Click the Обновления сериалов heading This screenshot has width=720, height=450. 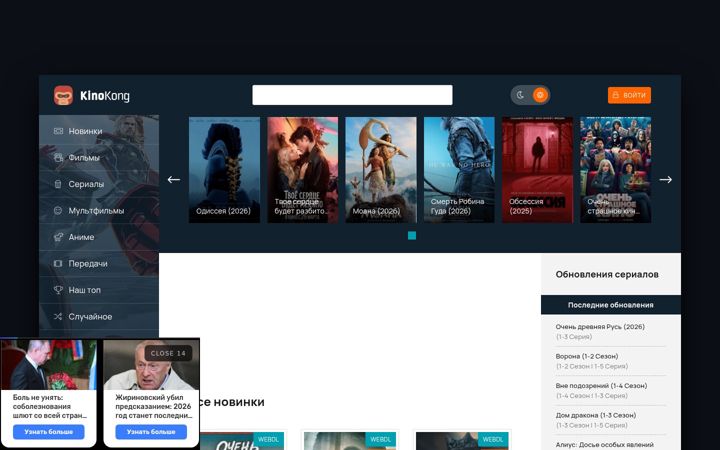coord(607,275)
